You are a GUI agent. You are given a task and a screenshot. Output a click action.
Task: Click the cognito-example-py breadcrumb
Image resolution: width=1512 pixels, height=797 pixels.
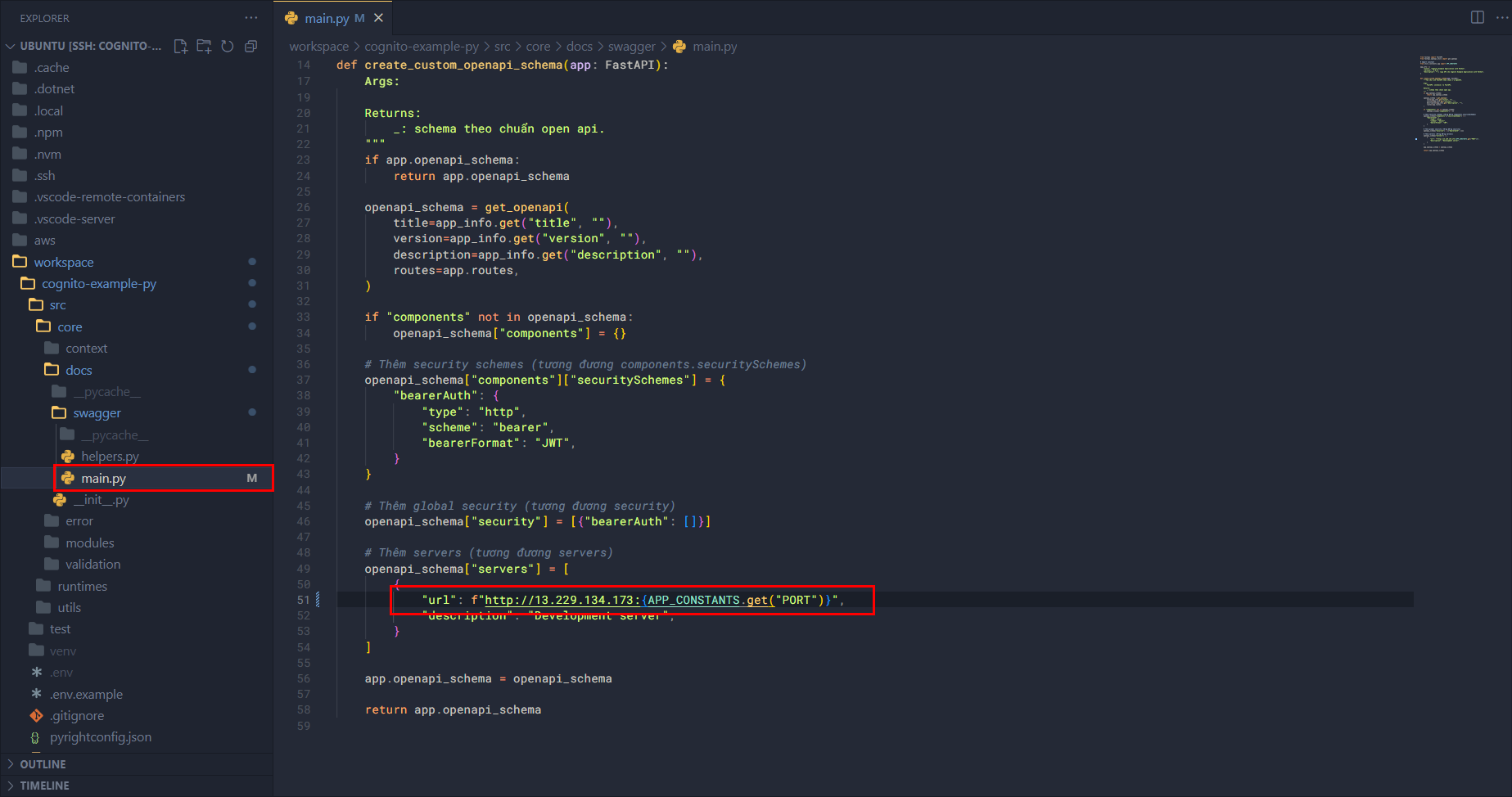coord(421,47)
